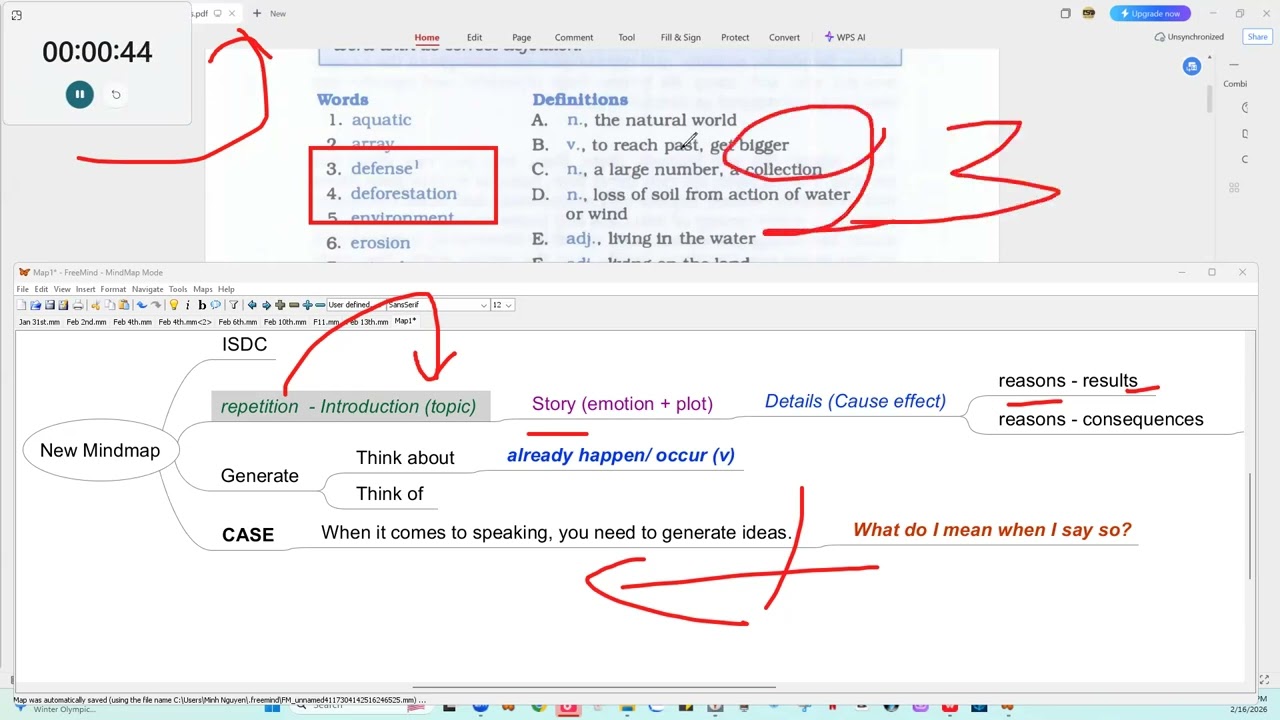This screenshot has height=720, width=1280.
Task: Switch to the Feb 6th.mm map tab
Action: 238,322
